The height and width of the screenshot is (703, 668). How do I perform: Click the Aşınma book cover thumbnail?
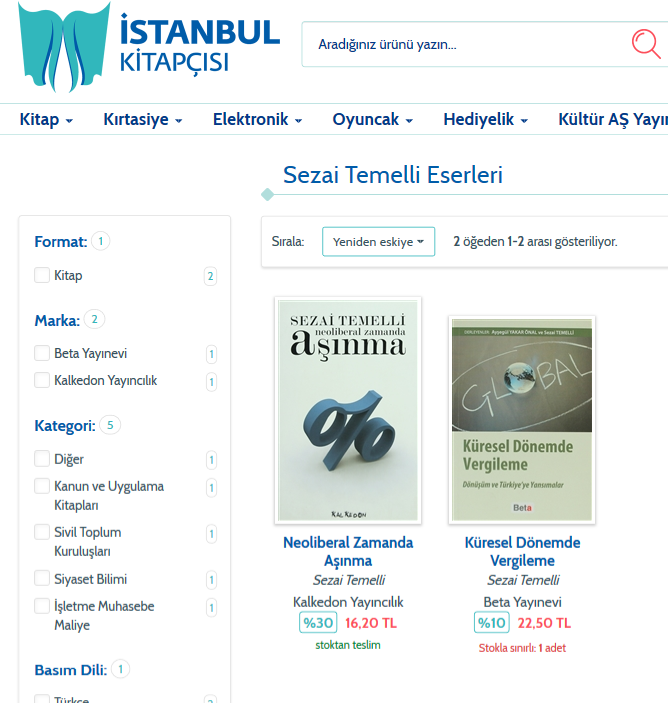pos(348,410)
